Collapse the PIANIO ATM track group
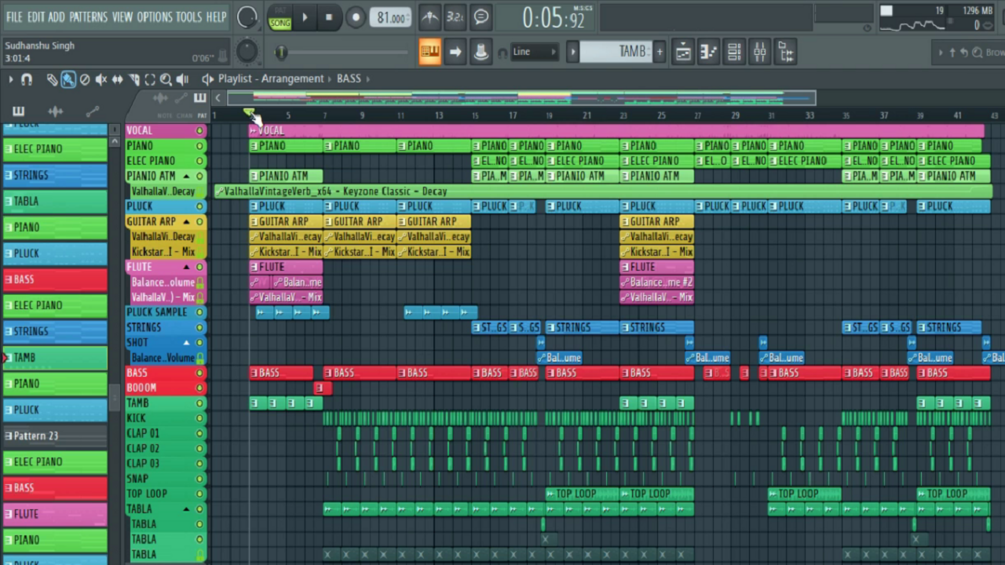 tap(187, 176)
